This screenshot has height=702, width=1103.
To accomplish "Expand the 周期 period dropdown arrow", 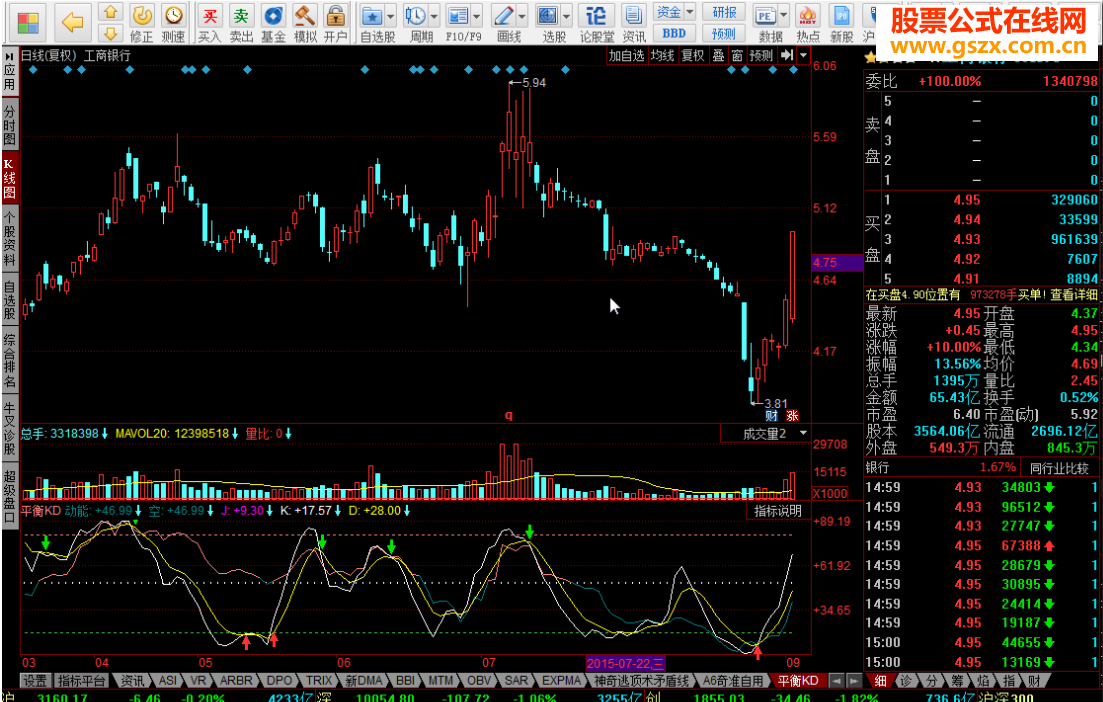I will (434, 15).
